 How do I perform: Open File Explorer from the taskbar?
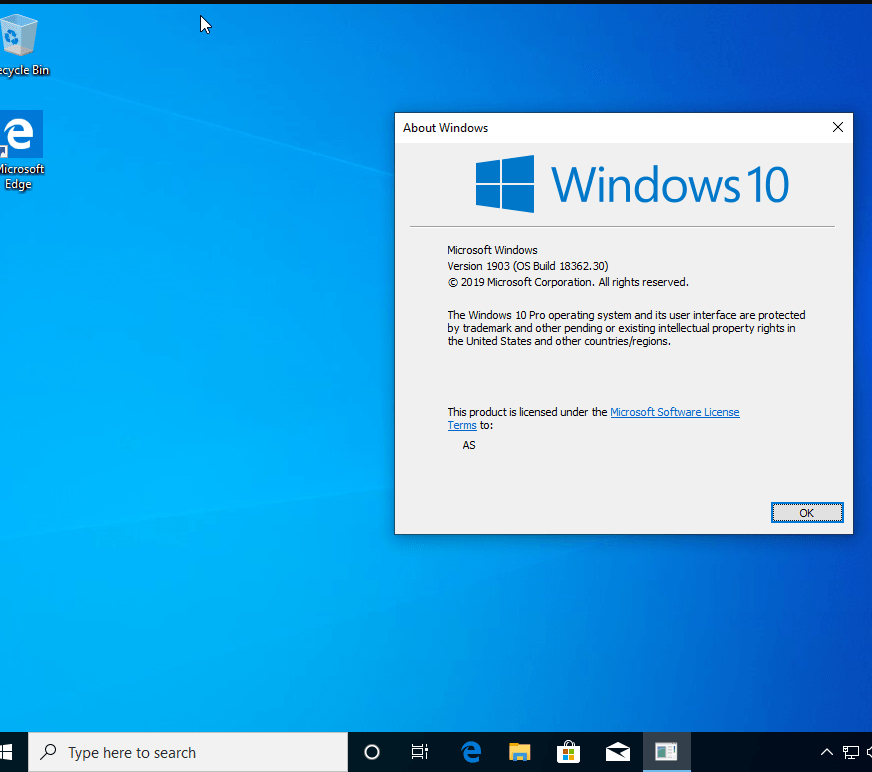click(x=519, y=752)
